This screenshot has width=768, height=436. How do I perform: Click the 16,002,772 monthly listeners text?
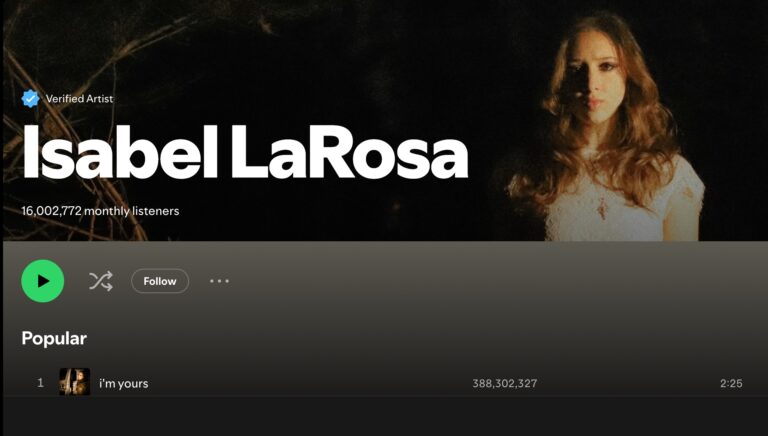click(100, 211)
